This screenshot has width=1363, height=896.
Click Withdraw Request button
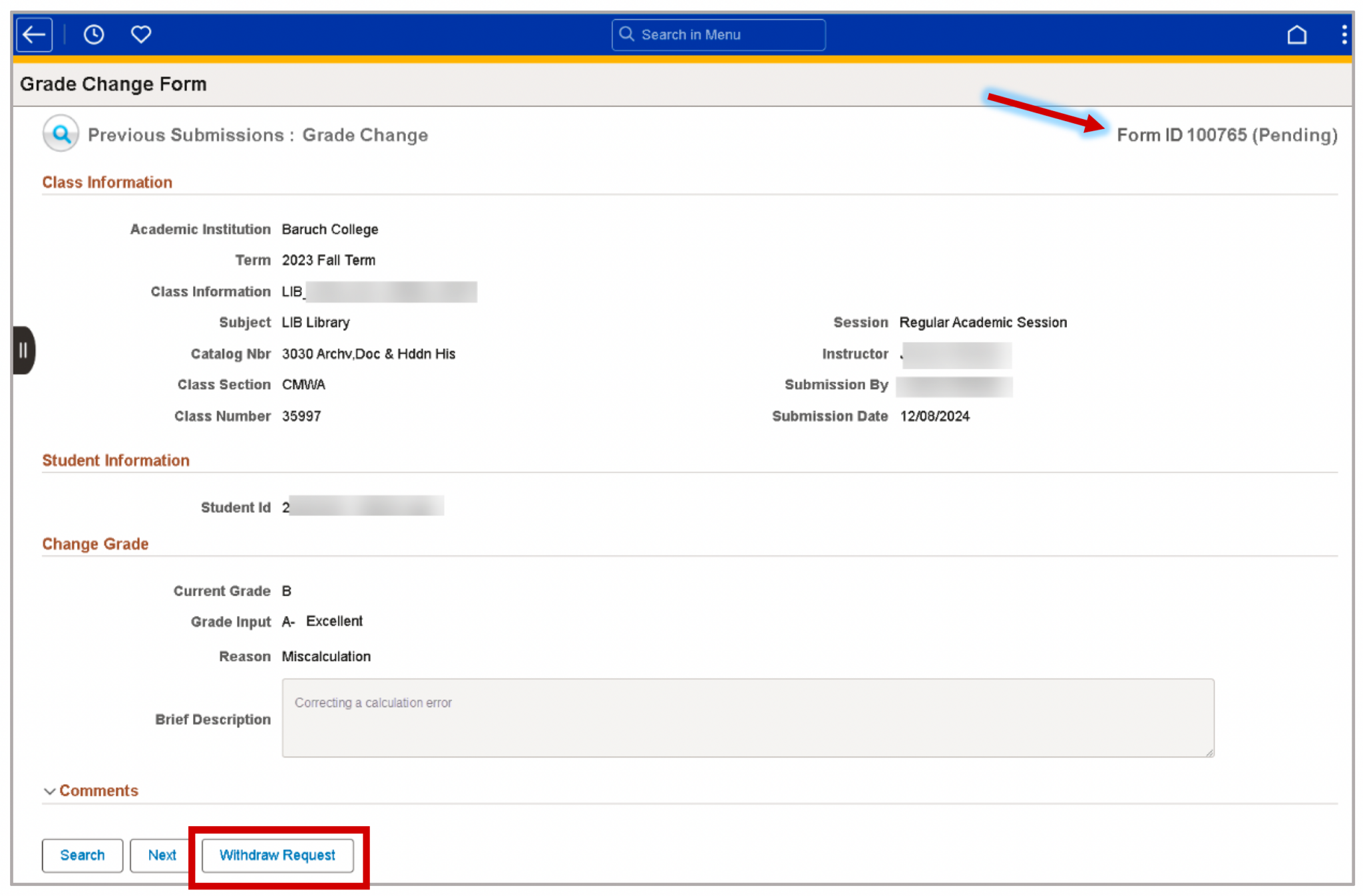(x=278, y=855)
